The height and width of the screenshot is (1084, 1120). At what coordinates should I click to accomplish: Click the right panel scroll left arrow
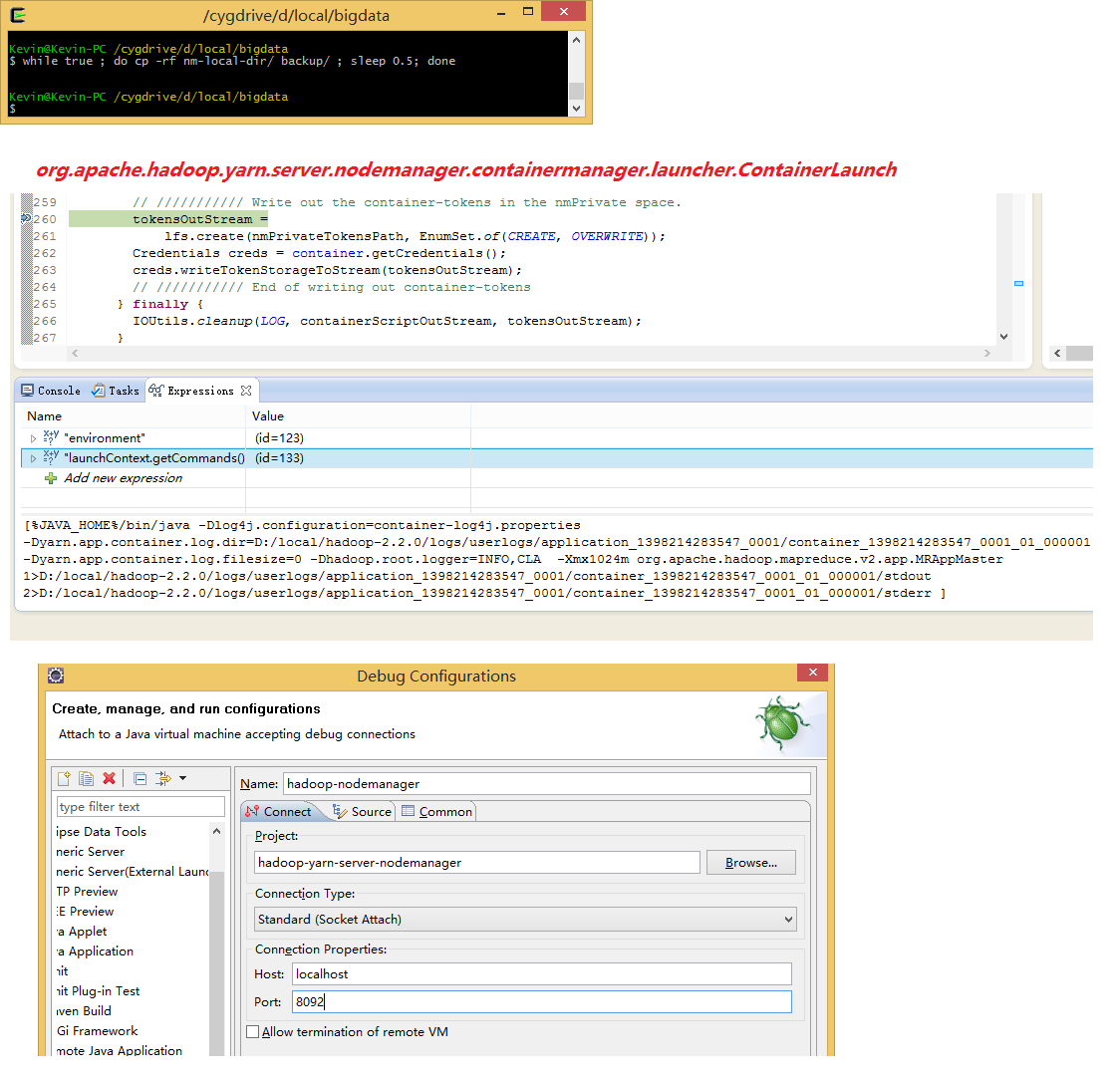point(1057,353)
